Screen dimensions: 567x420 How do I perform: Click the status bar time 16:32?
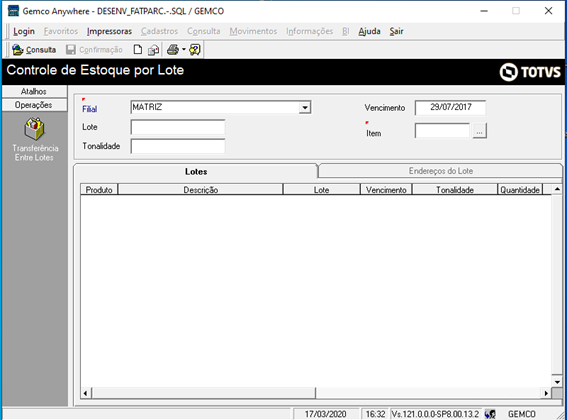click(x=375, y=414)
